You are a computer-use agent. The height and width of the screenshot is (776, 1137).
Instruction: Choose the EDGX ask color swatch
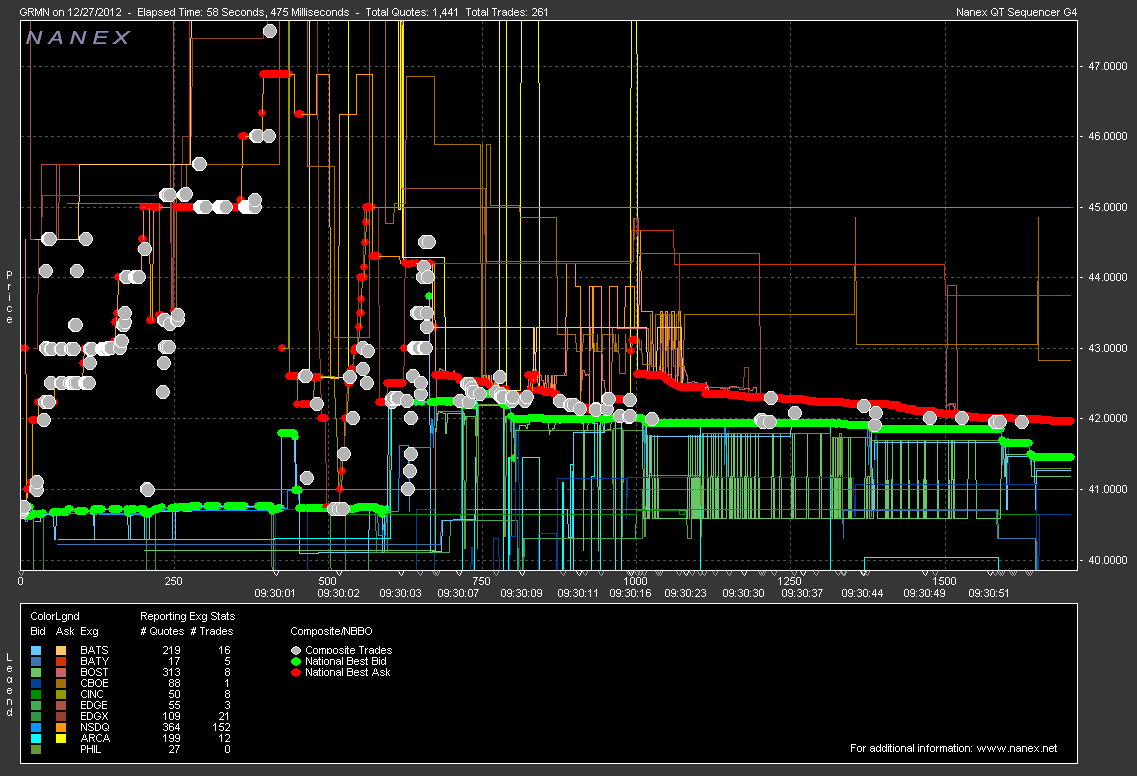[62, 717]
